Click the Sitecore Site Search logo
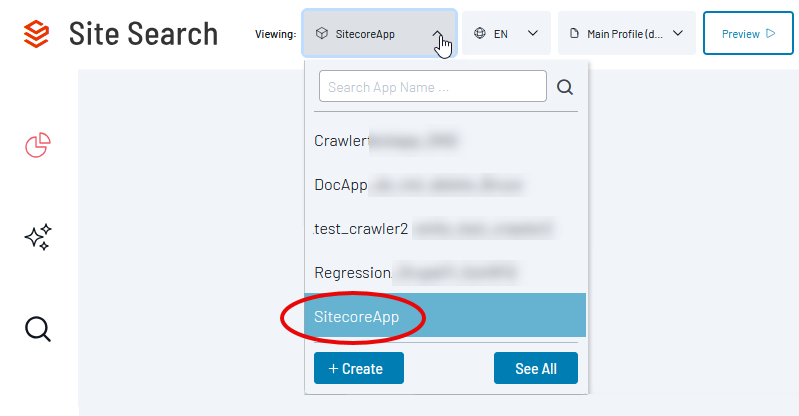The height and width of the screenshot is (416, 799). [36, 34]
